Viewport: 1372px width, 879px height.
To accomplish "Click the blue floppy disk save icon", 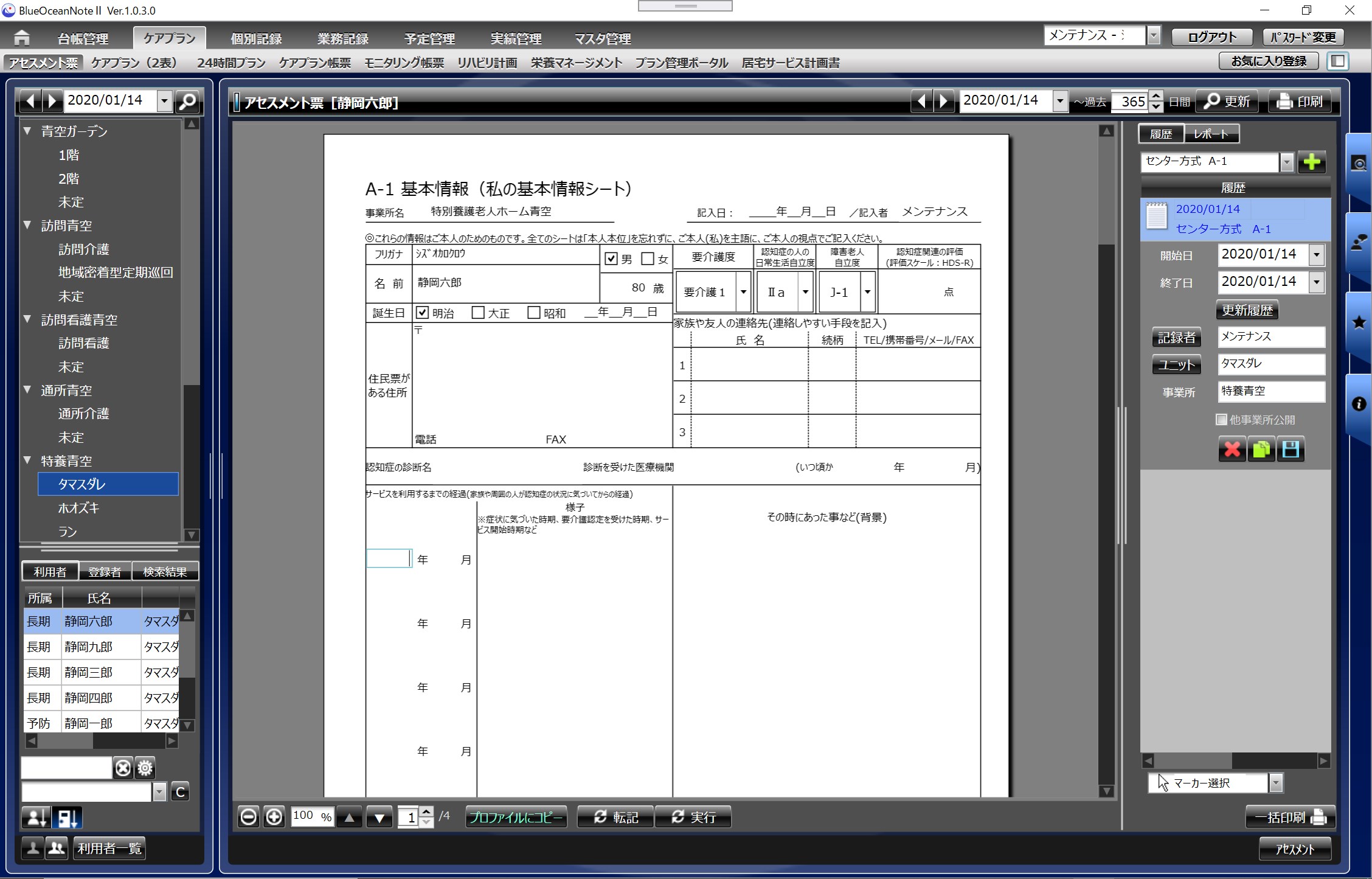I will (x=1291, y=450).
